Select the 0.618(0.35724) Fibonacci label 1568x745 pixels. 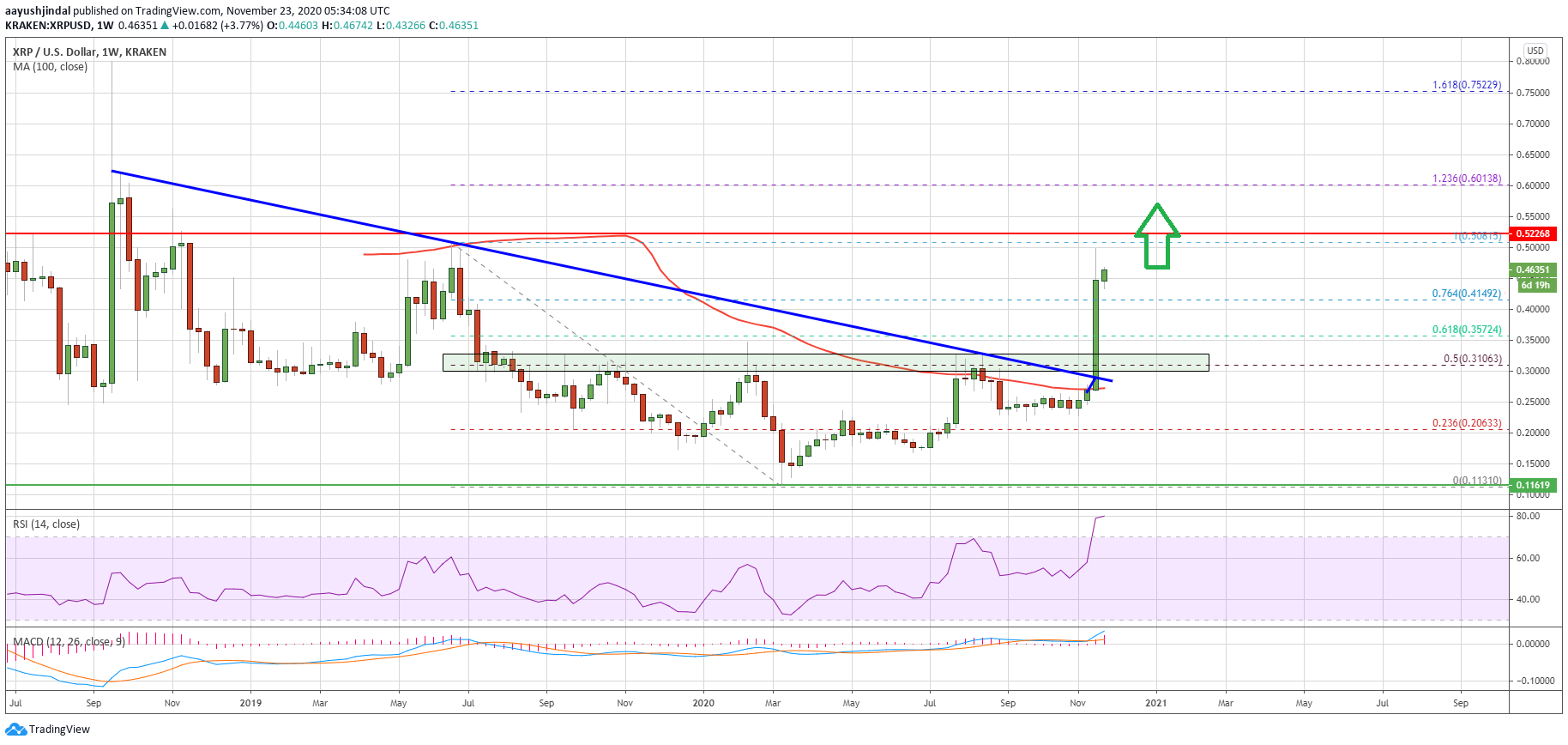[x=1467, y=330]
